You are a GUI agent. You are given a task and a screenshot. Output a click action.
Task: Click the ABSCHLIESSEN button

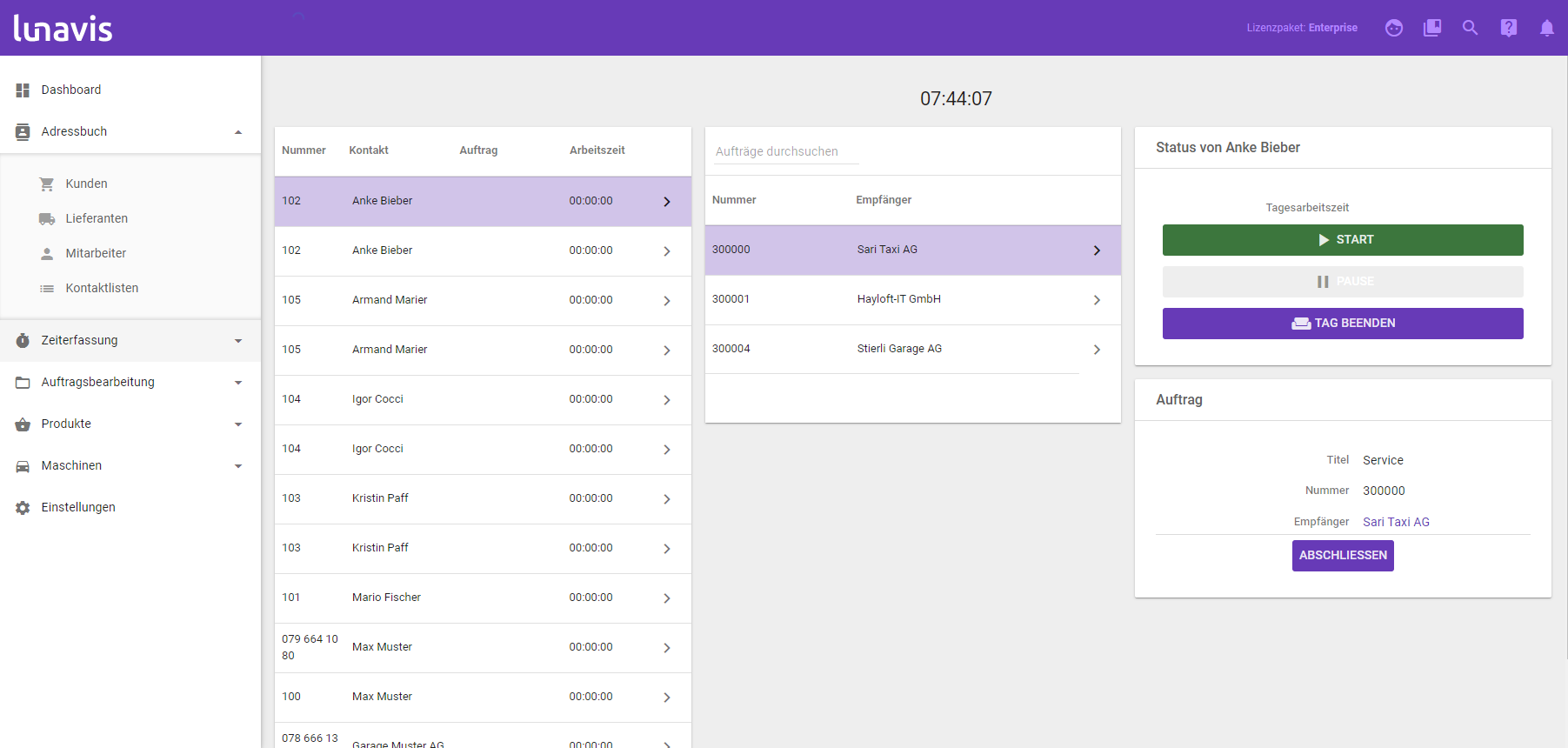point(1342,556)
